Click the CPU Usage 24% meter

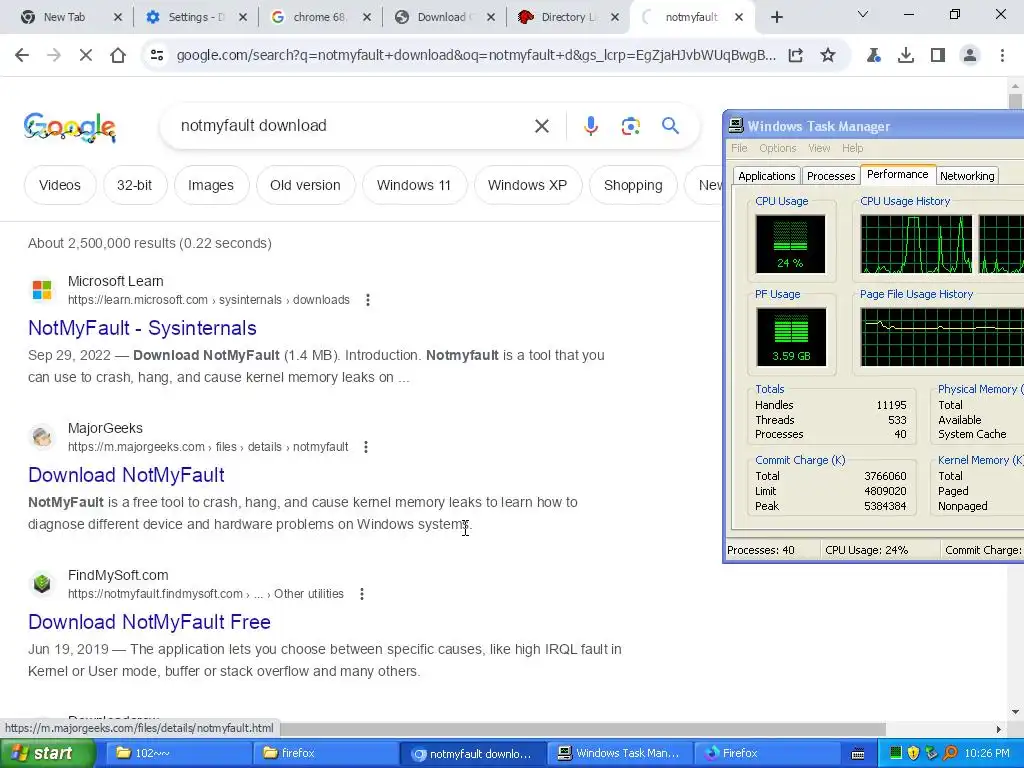790,244
